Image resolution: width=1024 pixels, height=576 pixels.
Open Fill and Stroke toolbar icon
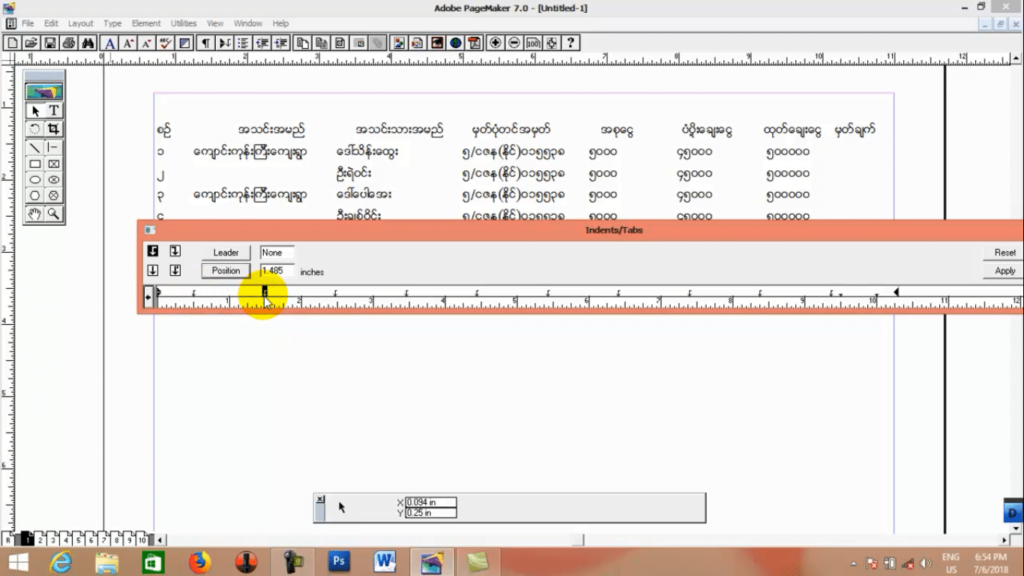tap(185, 43)
